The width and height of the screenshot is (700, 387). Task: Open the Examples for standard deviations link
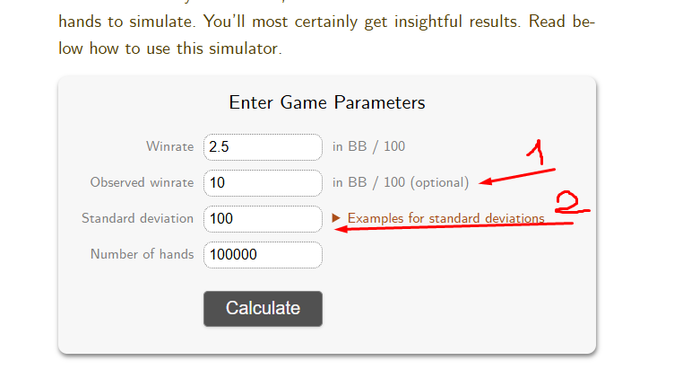pos(446,218)
